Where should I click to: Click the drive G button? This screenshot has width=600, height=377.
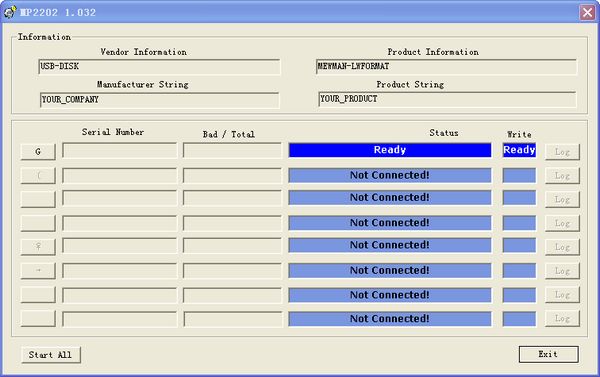38,152
